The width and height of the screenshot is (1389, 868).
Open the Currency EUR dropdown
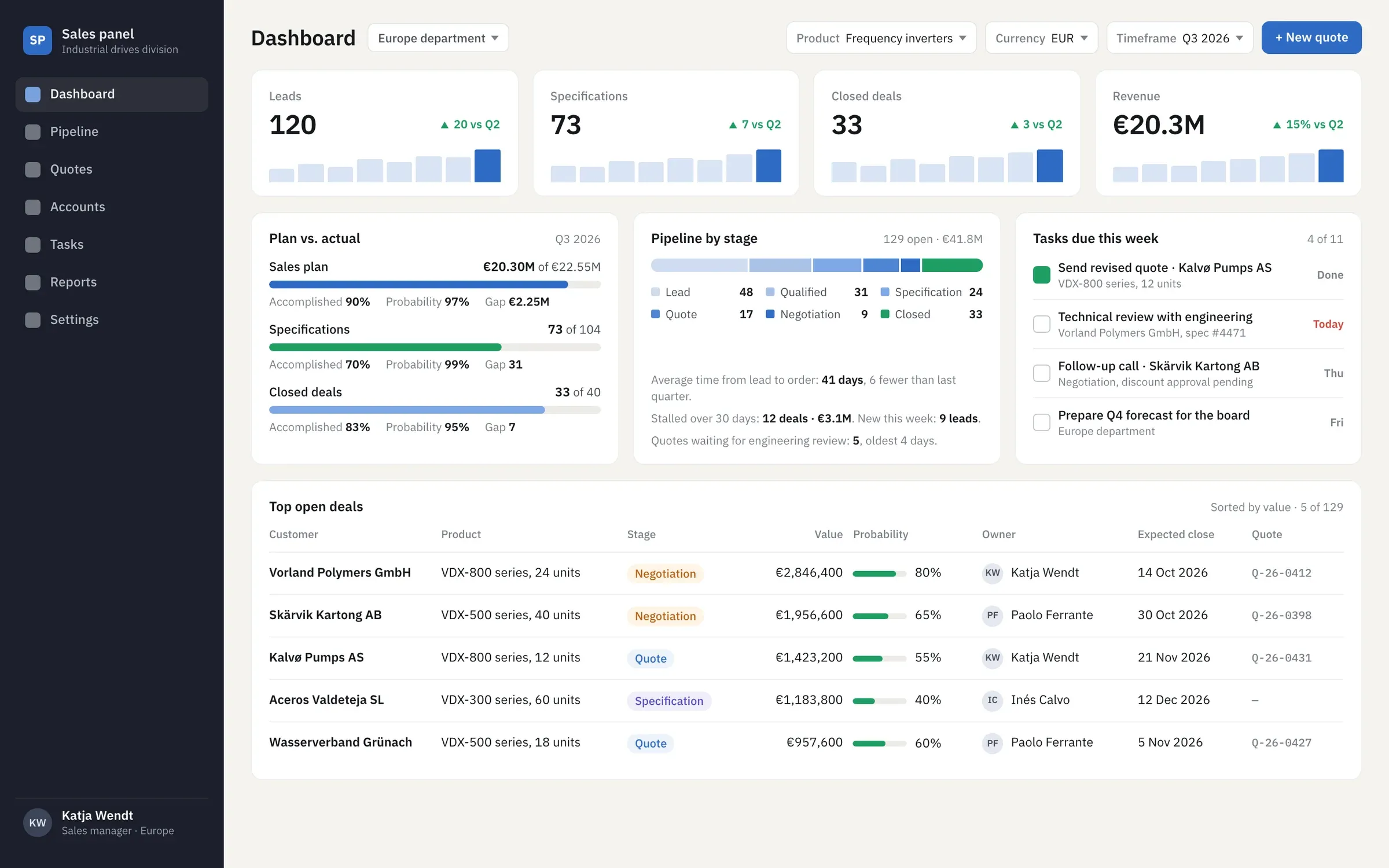(1041, 38)
